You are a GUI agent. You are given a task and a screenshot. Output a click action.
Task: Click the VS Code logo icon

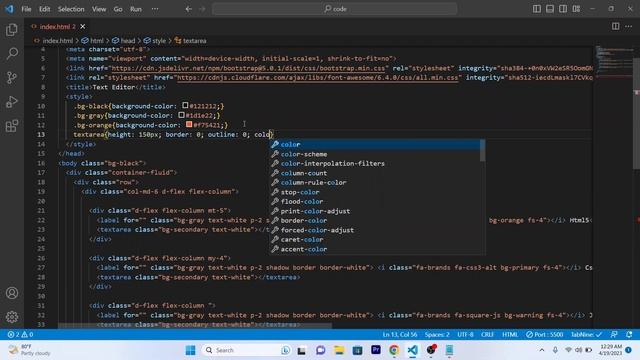point(9,9)
